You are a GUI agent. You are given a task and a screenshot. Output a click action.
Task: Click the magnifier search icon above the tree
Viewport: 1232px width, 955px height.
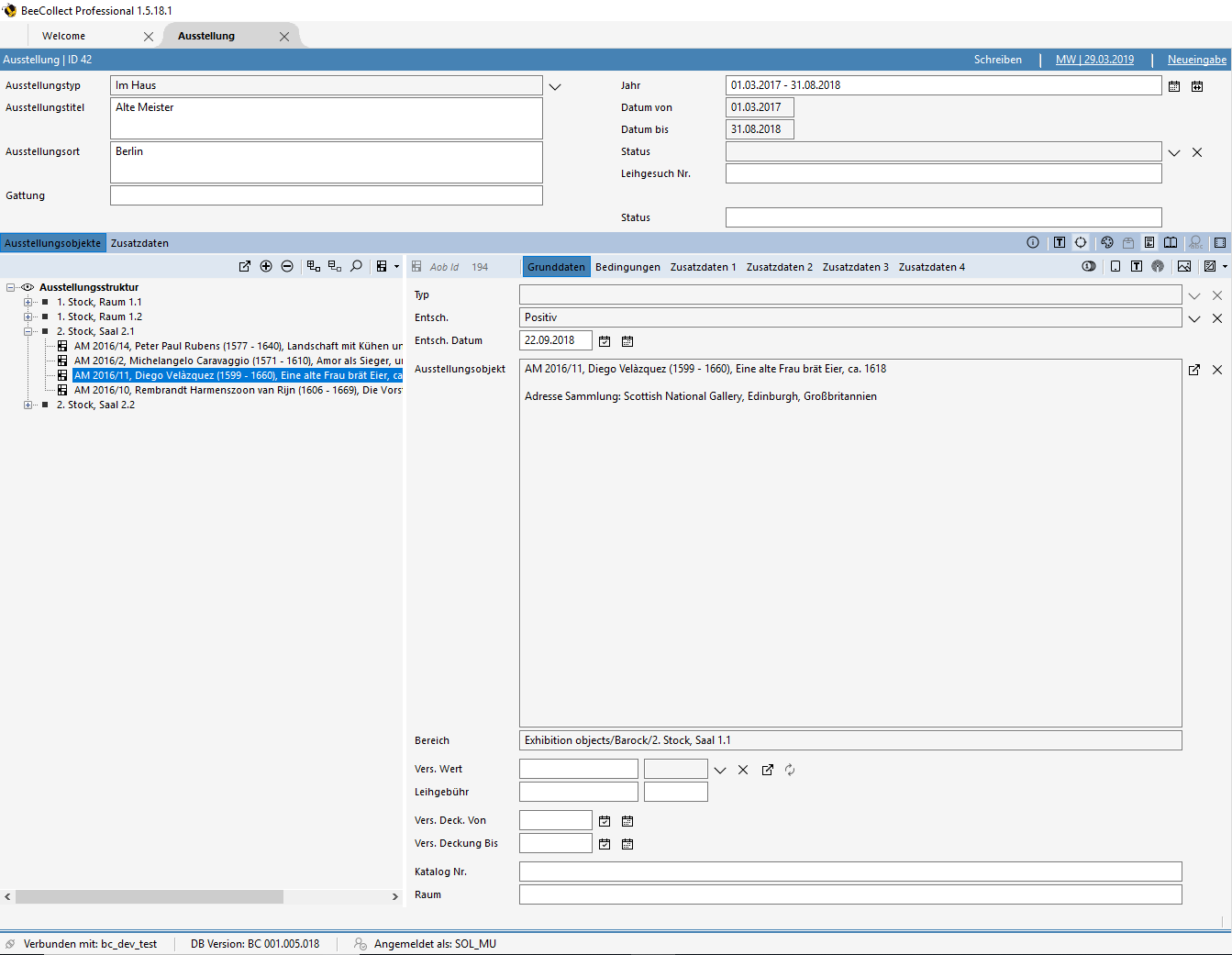356,266
